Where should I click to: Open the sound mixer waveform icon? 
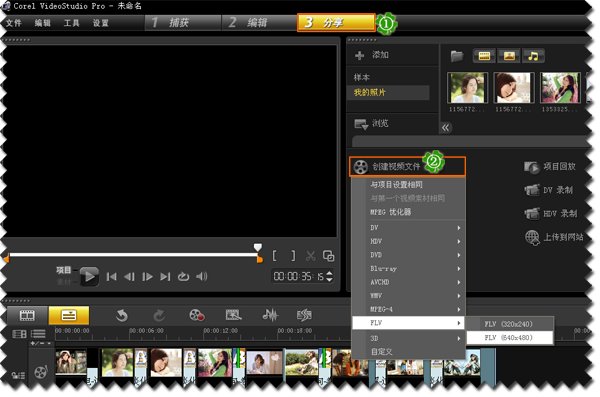[270, 315]
